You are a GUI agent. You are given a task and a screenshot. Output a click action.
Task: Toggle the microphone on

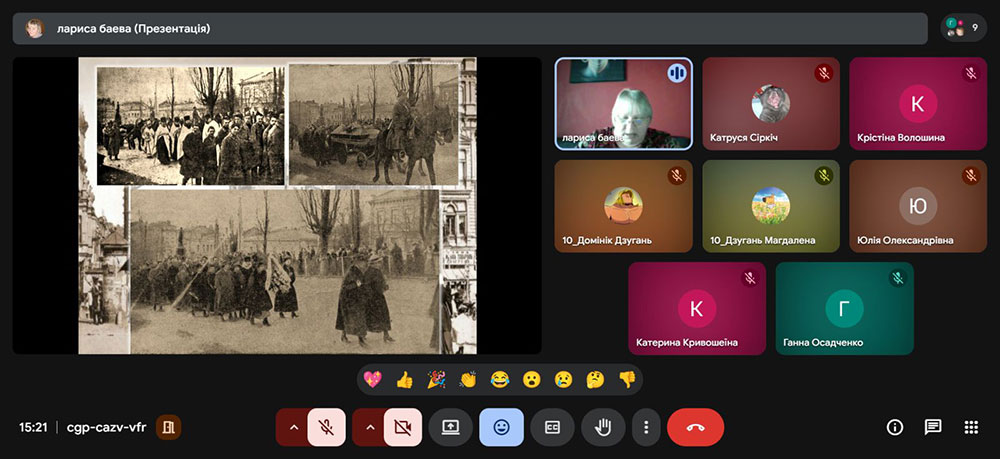[326, 427]
